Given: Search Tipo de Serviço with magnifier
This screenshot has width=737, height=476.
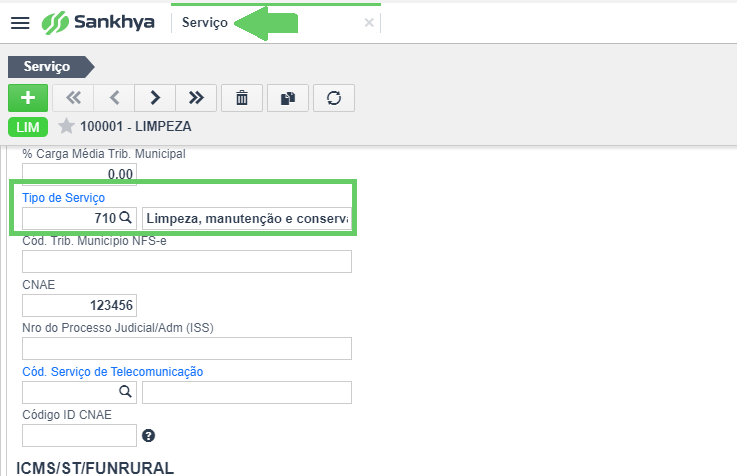Looking at the screenshot, I should pos(125,218).
